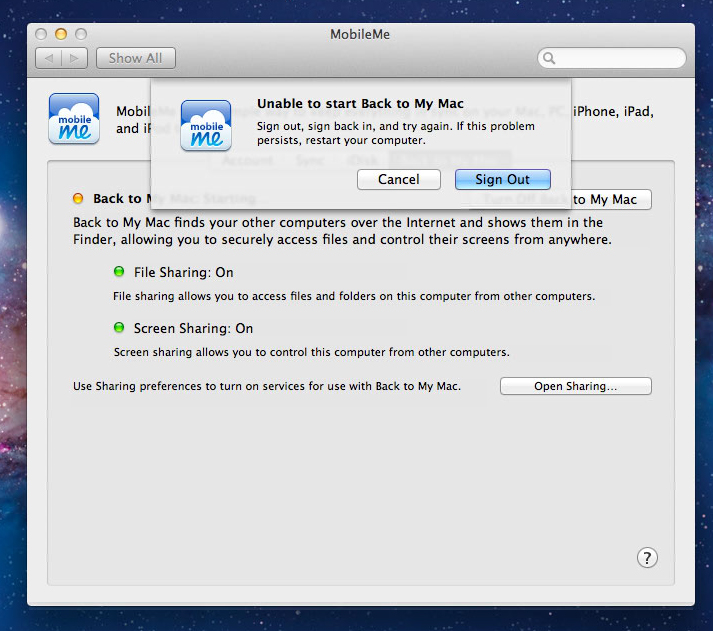Click the Sign Out button

(x=502, y=179)
